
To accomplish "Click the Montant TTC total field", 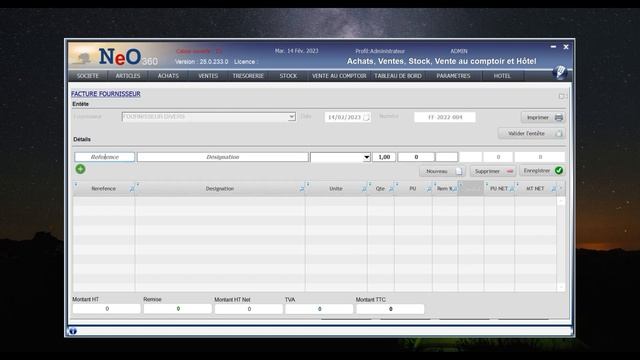I will tap(390, 309).
